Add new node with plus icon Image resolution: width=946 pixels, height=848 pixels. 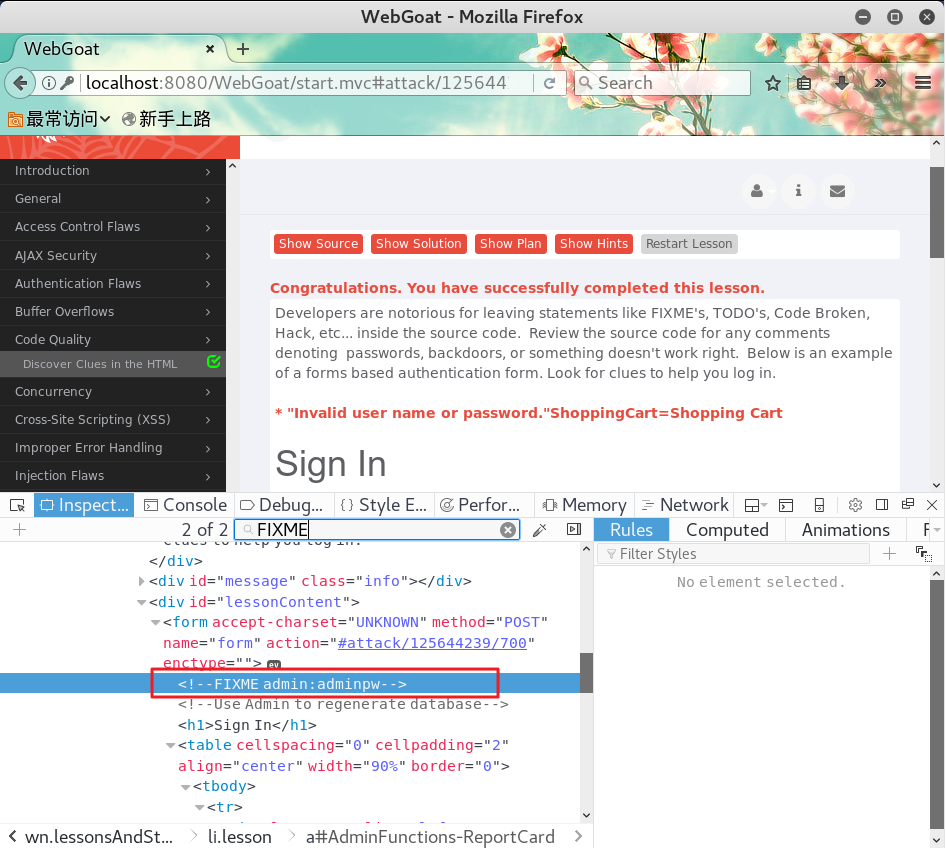click(19, 530)
